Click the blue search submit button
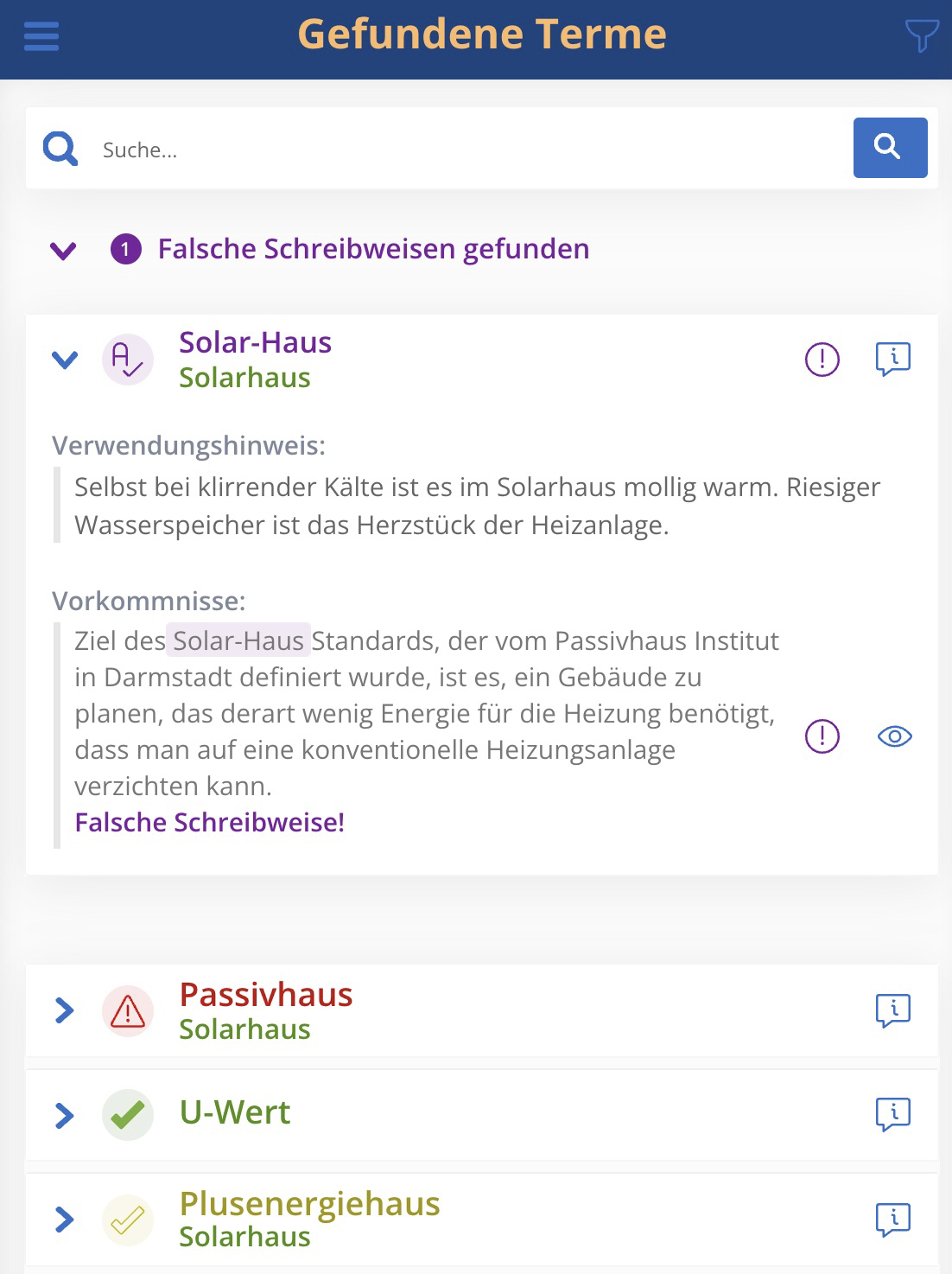 pos(890,148)
